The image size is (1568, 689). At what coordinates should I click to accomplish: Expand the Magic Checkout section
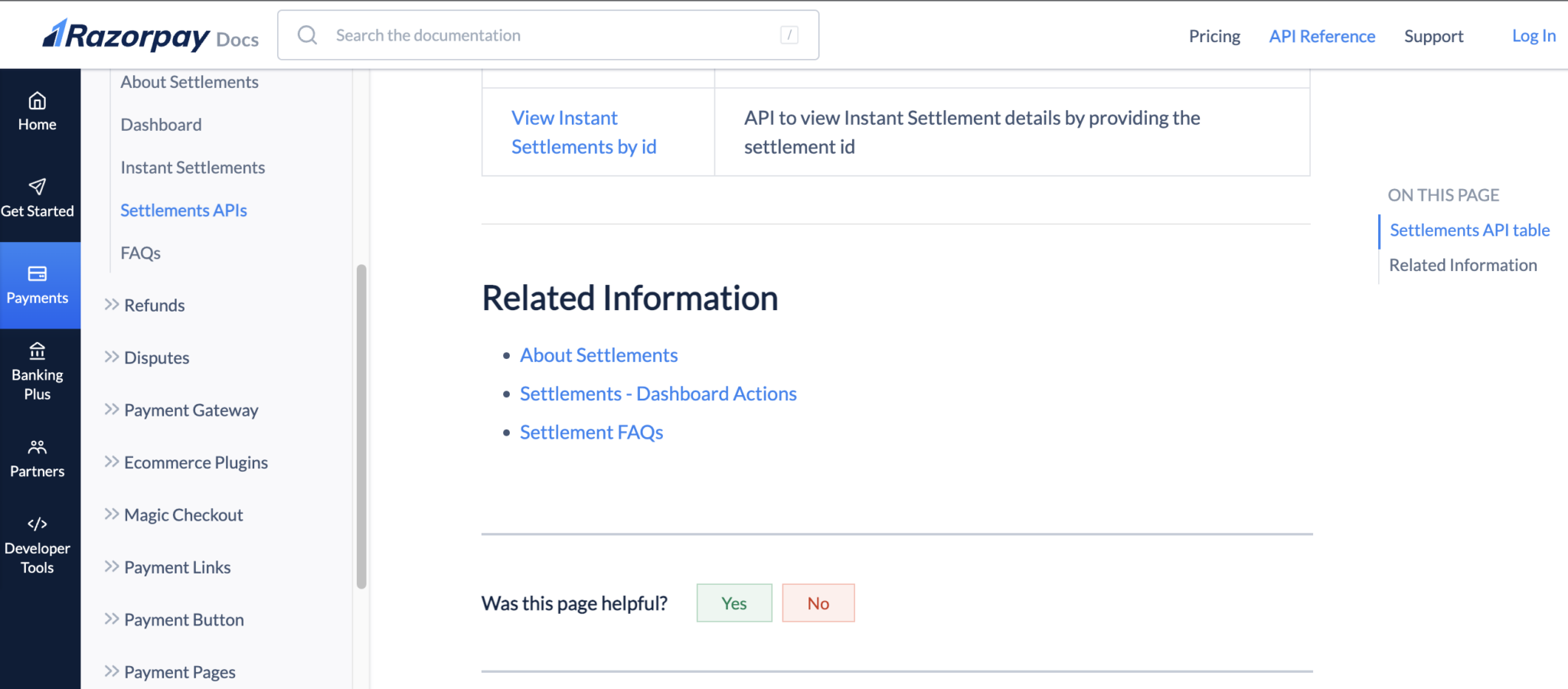(183, 514)
